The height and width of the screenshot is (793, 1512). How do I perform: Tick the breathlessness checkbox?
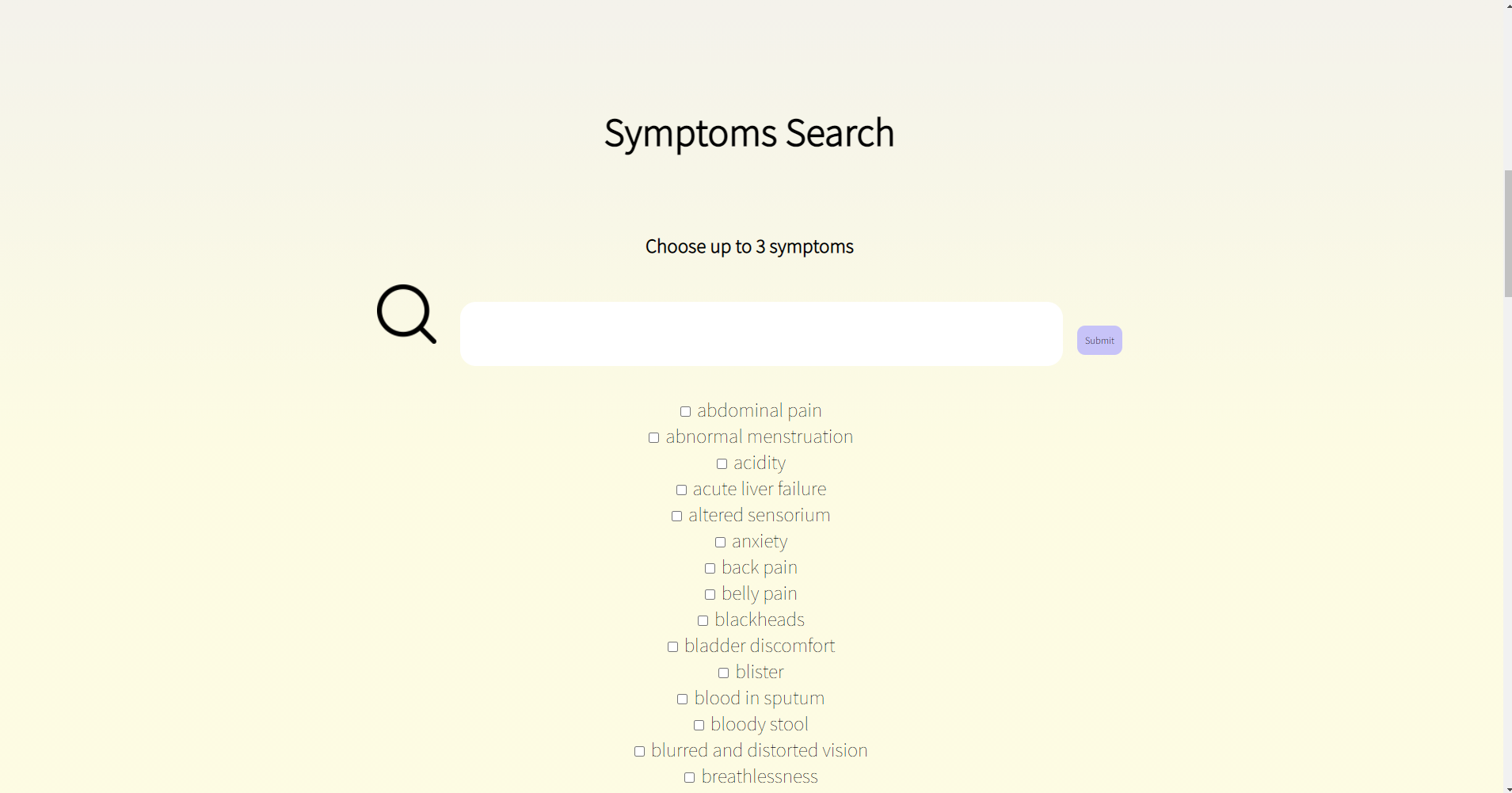click(x=689, y=777)
